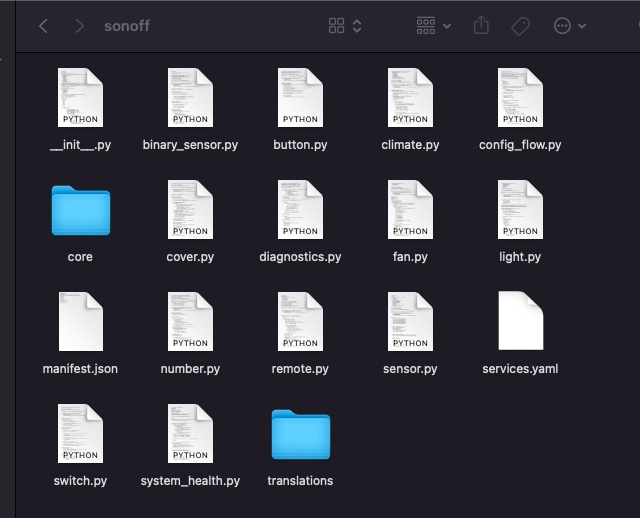Viewport: 640px width, 518px height.
Task: Select the climate.py file icon
Action: click(410, 98)
